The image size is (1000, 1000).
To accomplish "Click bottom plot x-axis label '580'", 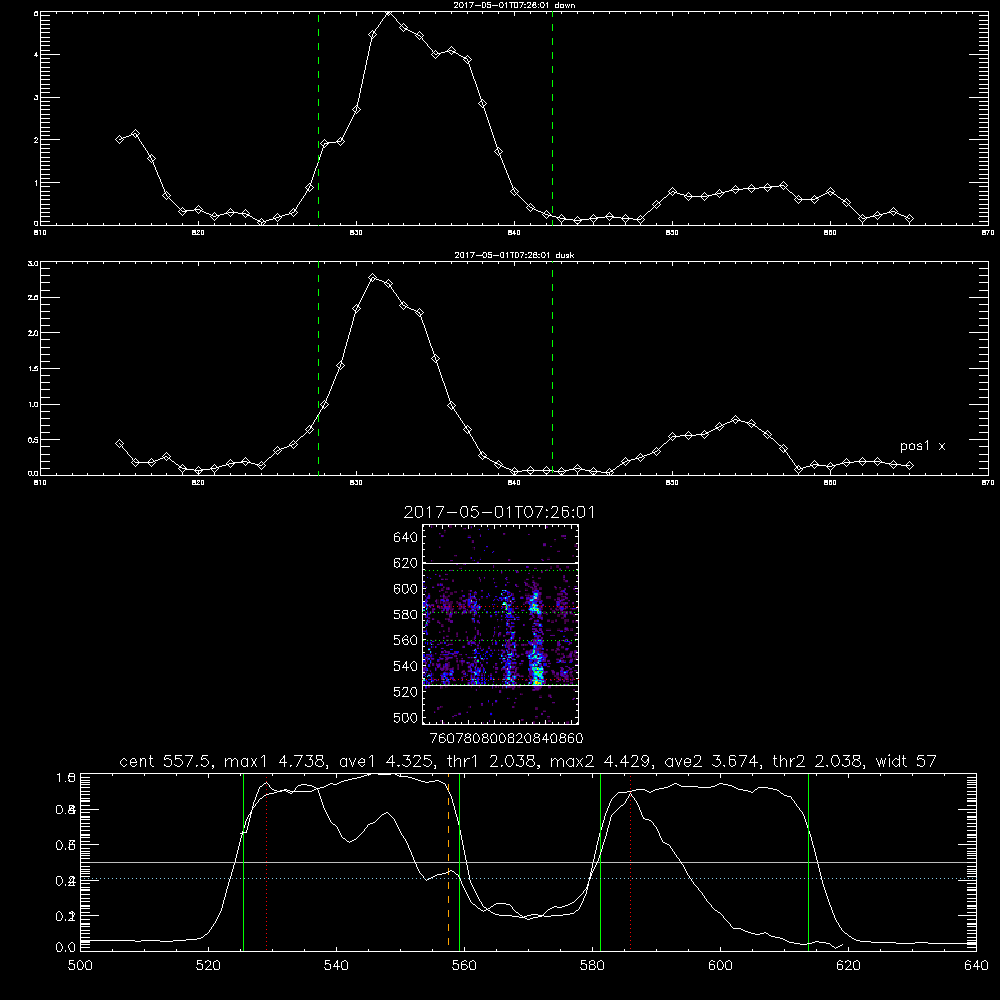I will (x=592, y=966).
